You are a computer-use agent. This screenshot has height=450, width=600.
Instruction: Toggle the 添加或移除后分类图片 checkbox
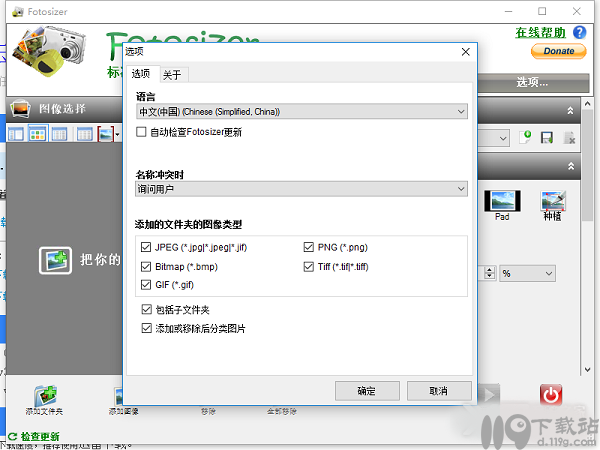point(147,328)
